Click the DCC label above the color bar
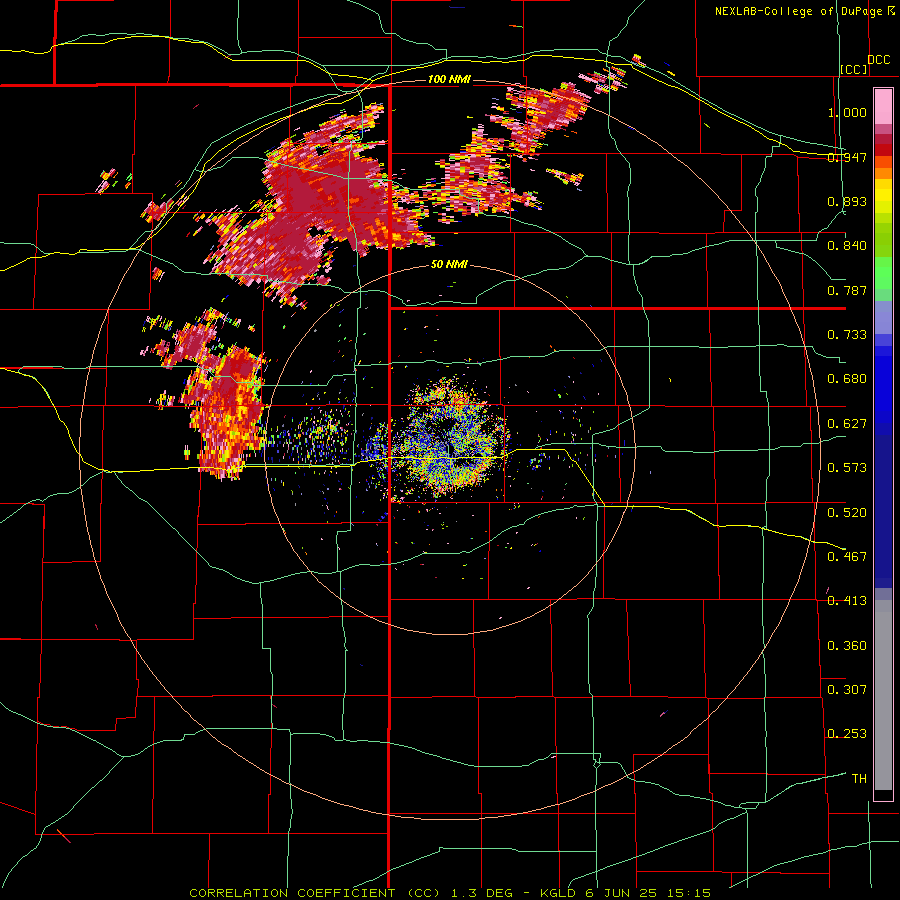The image size is (900, 900). click(x=878, y=60)
